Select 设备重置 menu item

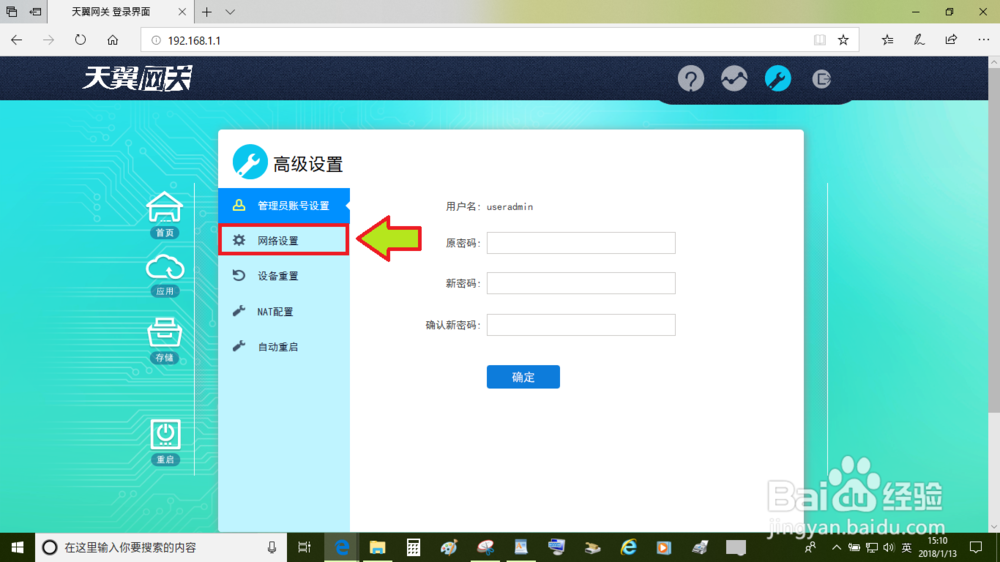tap(284, 276)
